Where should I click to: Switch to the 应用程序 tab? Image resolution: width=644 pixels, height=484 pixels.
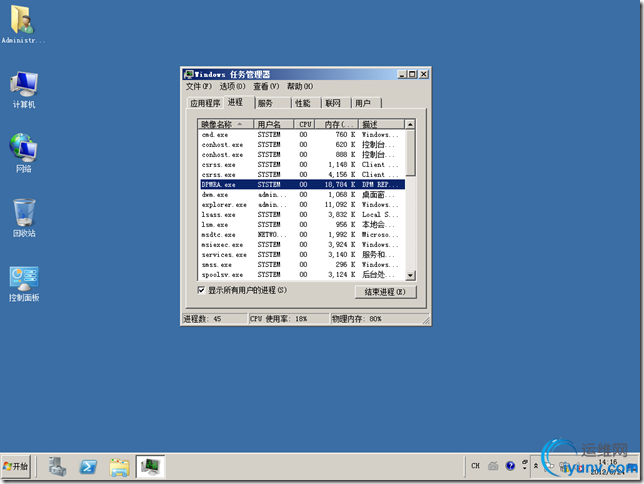pos(205,103)
